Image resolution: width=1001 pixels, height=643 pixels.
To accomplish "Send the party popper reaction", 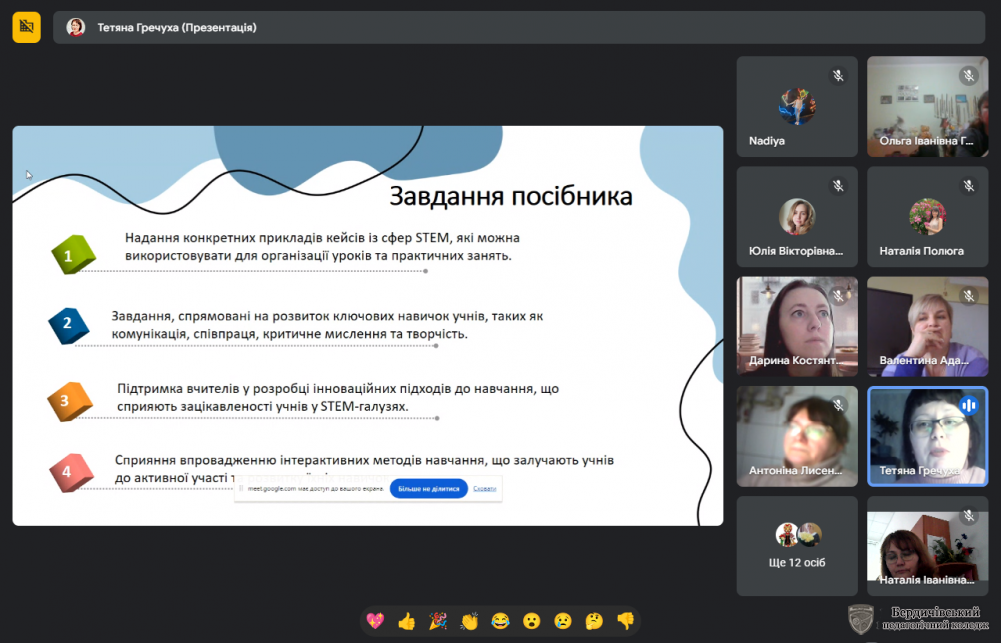I will click(x=438, y=621).
